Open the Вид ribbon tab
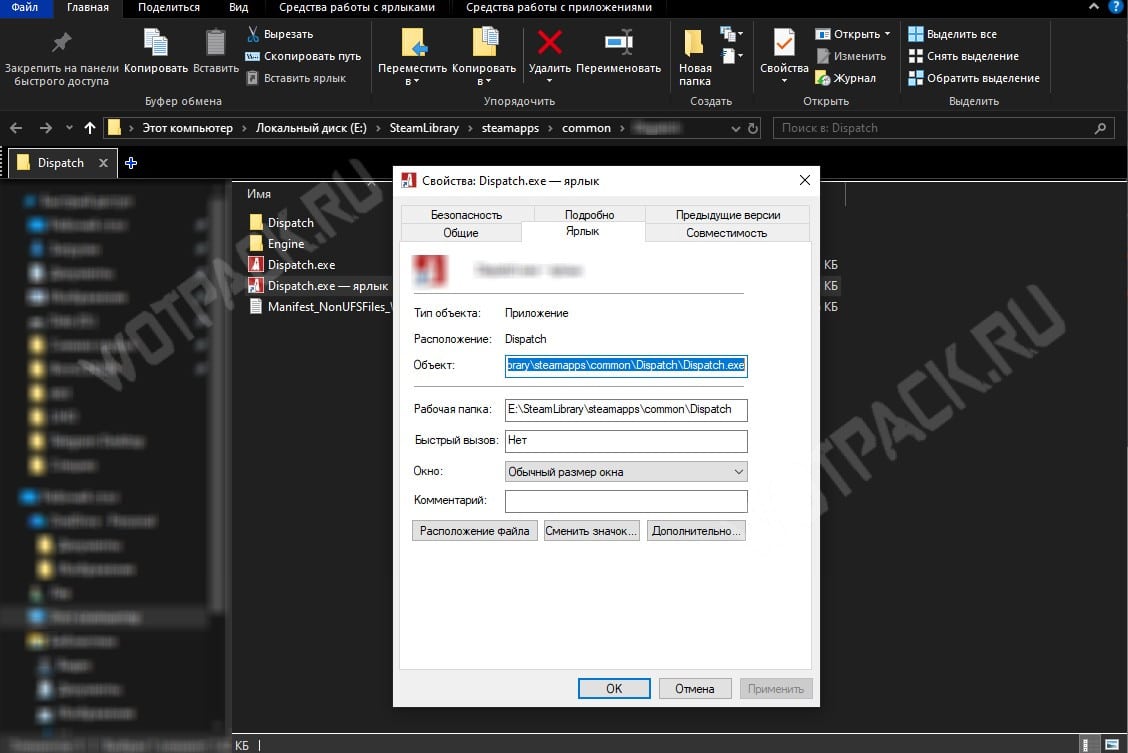This screenshot has height=753, width=1128. coord(238,8)
